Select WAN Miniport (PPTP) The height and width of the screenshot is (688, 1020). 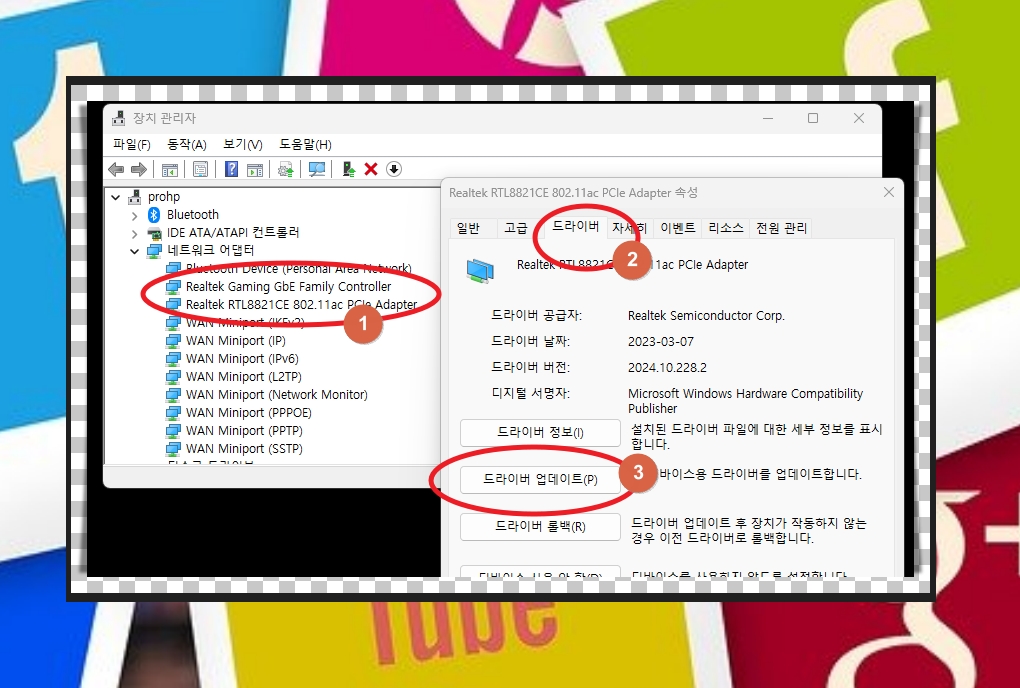(244, 431)
